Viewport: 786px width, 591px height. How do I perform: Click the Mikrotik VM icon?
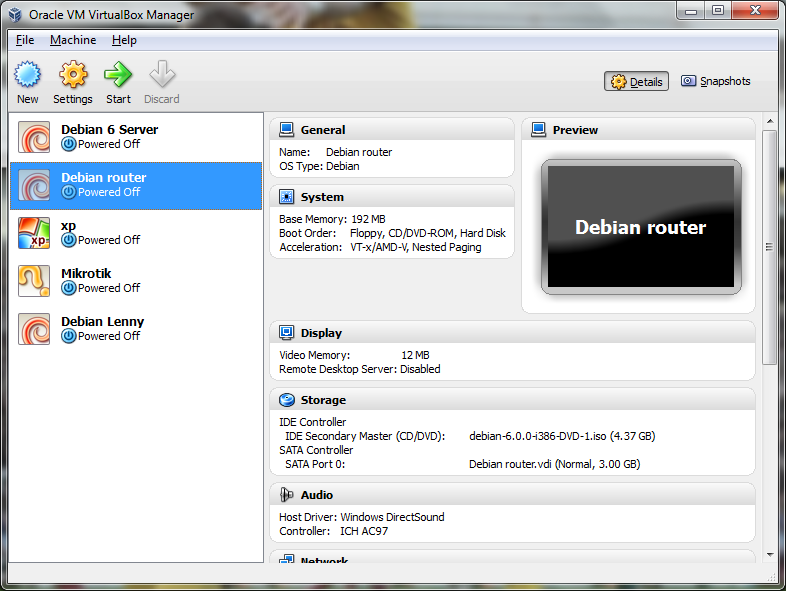click(x=34, y=281)
